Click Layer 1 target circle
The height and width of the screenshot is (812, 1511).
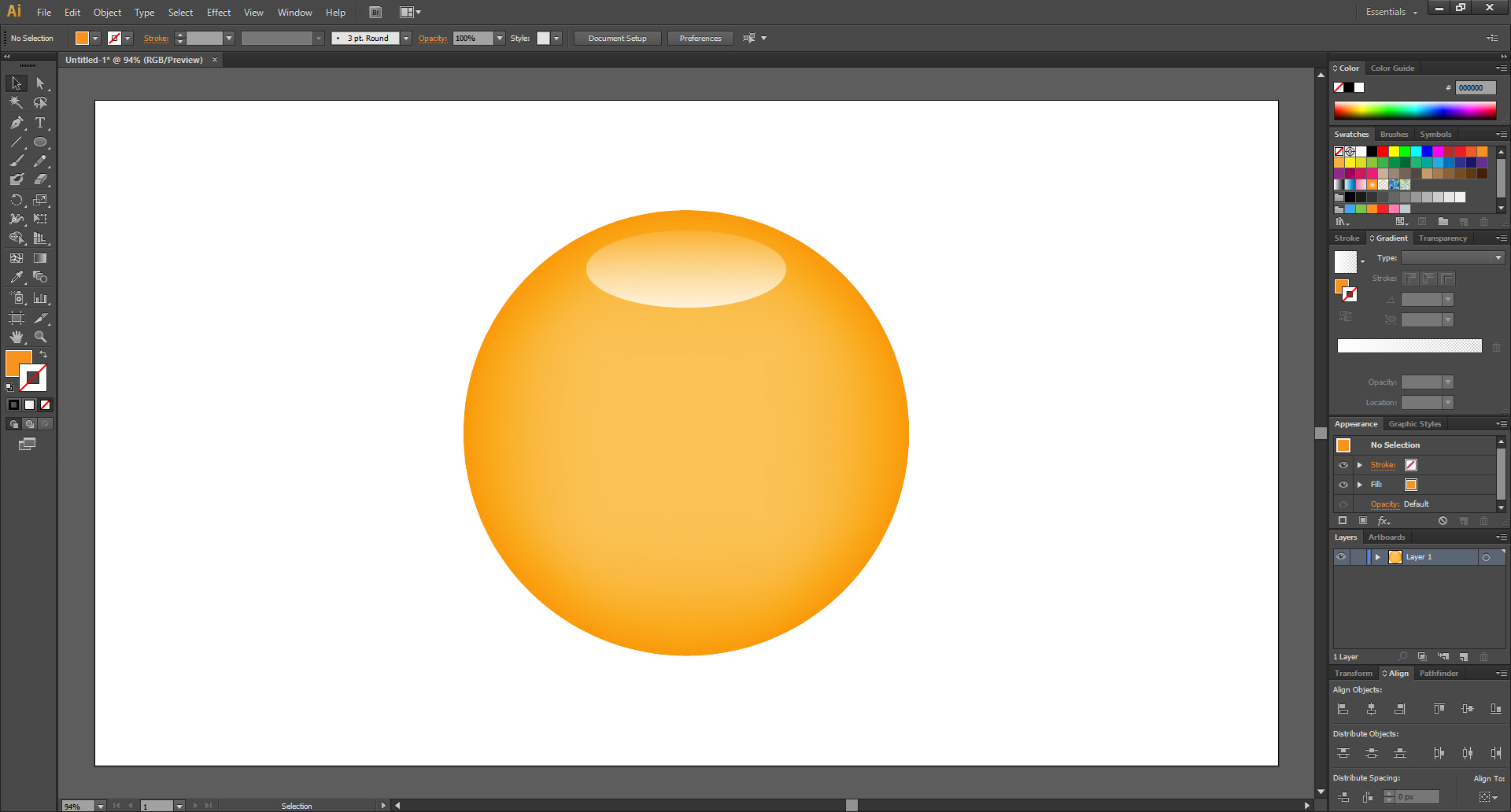(1486, 557)
